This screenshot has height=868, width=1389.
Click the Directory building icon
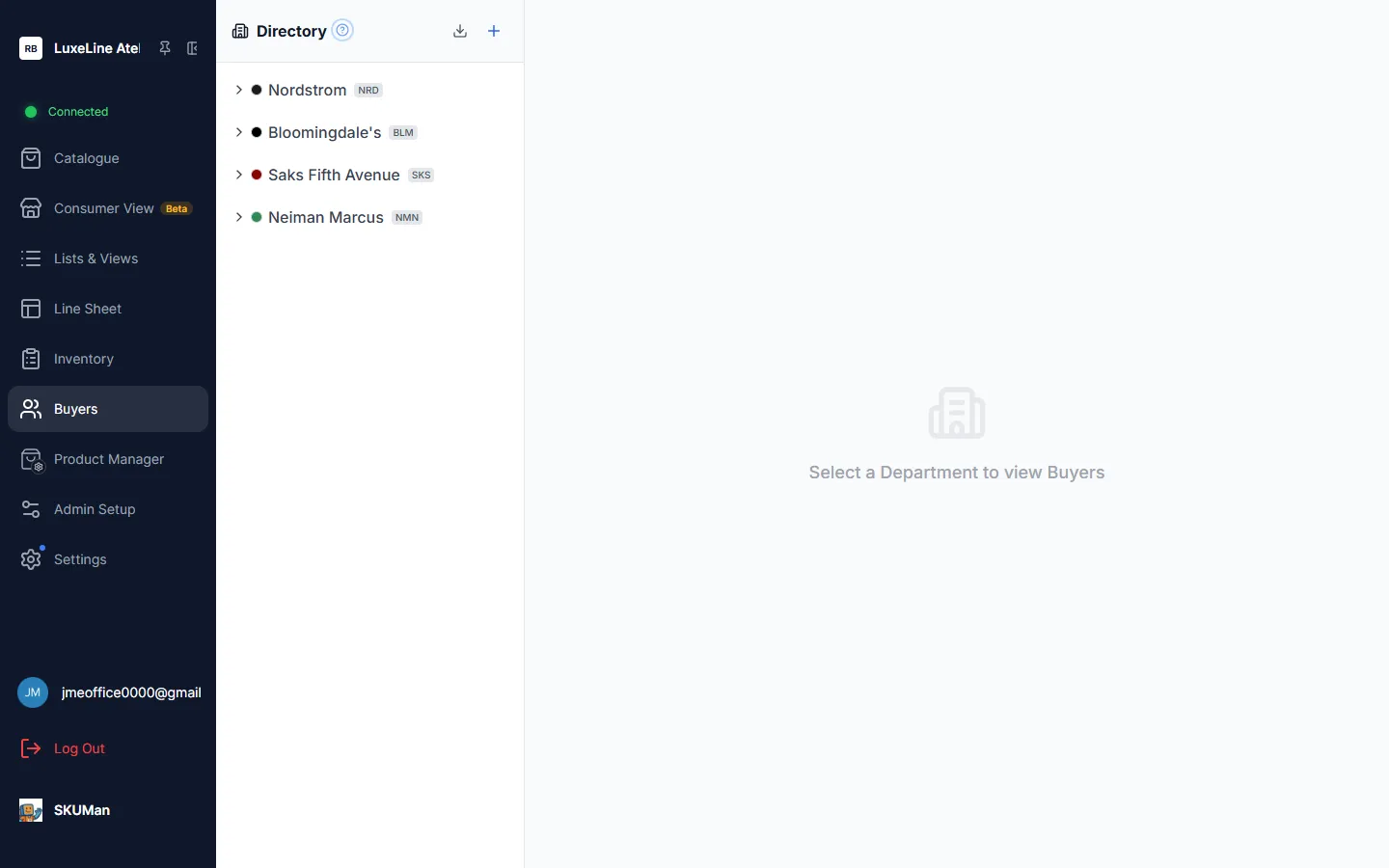240,31
